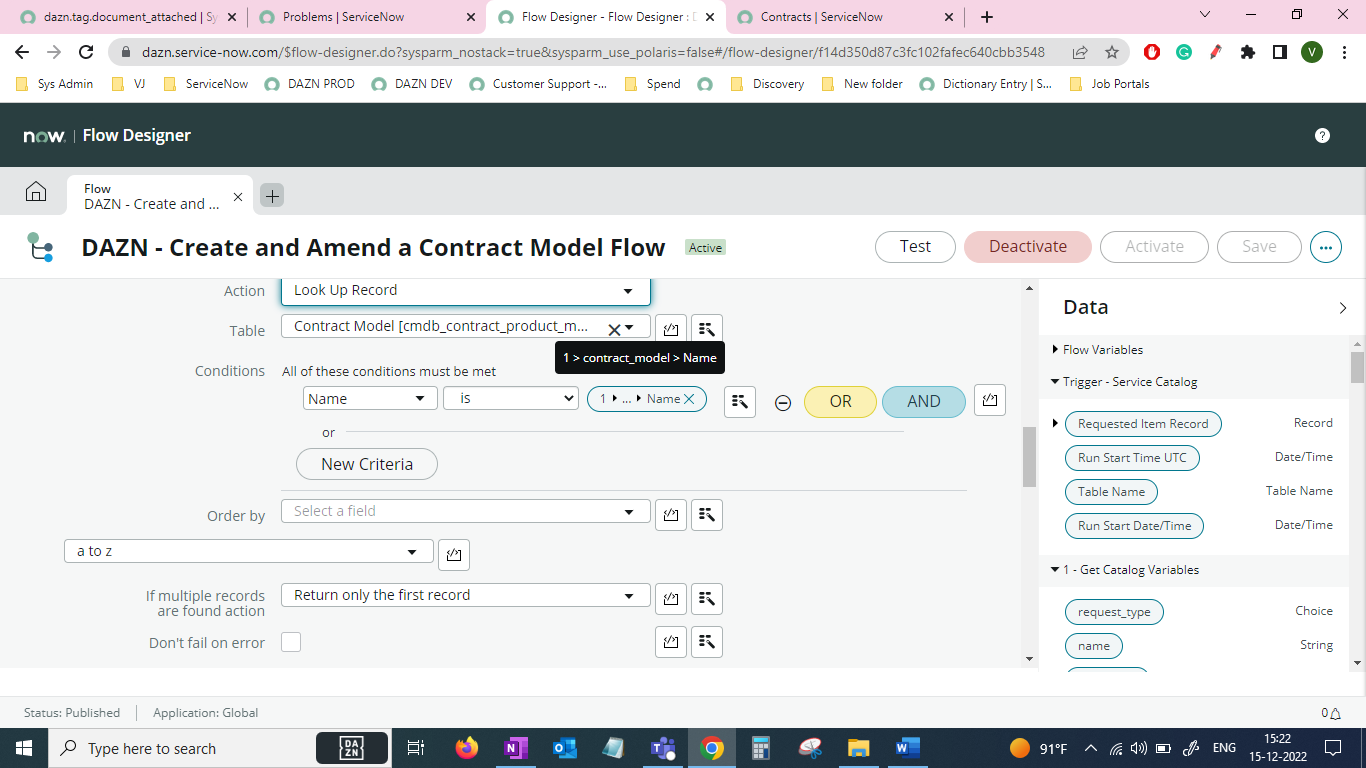This screenshot has height=768, width=1366.
Task: Open the Name field dropdown in condition
Action: click(x=370, y=398)
